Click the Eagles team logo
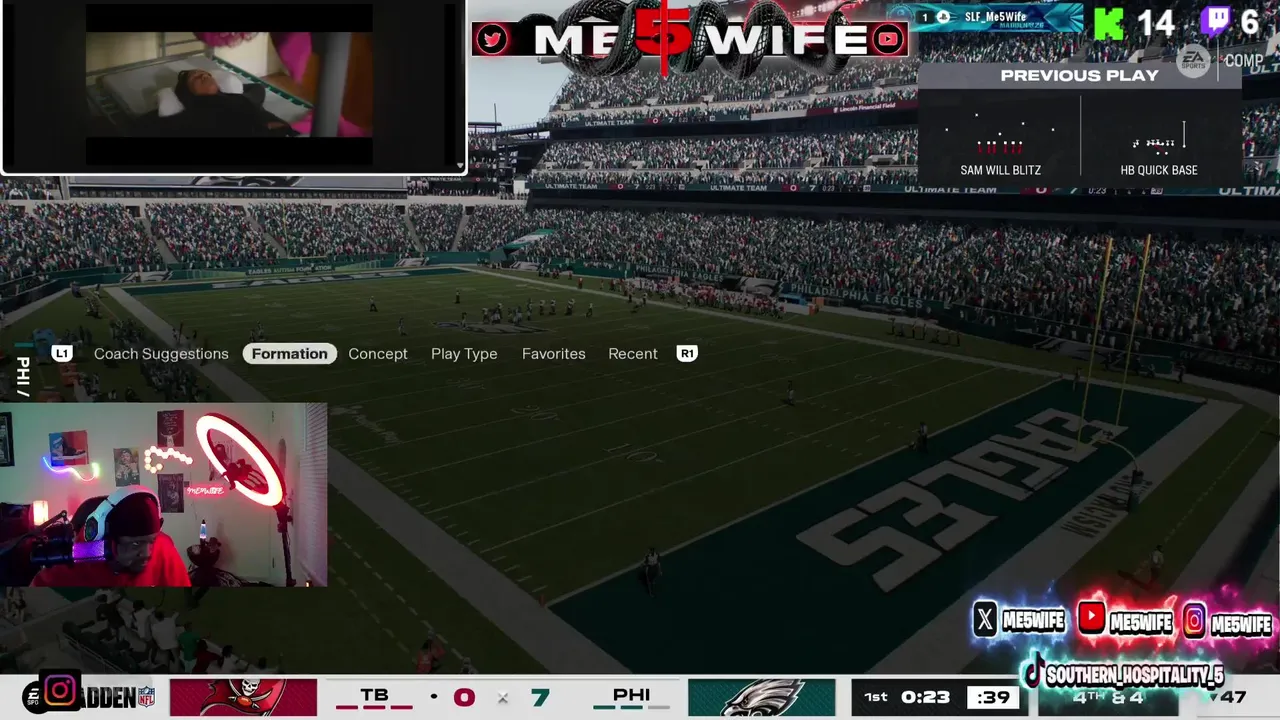This screenshot has height=720, width=1280. pos(762,697)
